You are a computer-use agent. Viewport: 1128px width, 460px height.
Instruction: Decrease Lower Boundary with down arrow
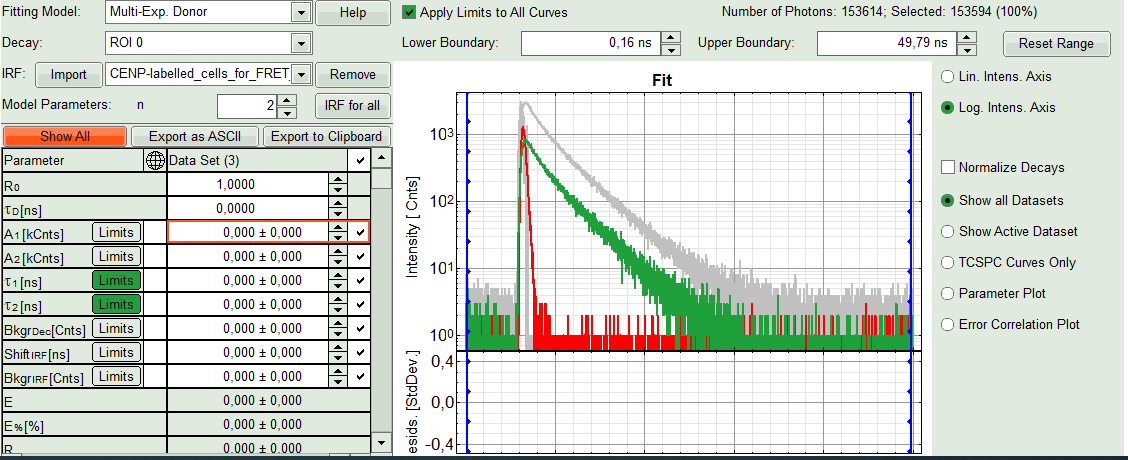pyautogui.click(x=671, y=50)
